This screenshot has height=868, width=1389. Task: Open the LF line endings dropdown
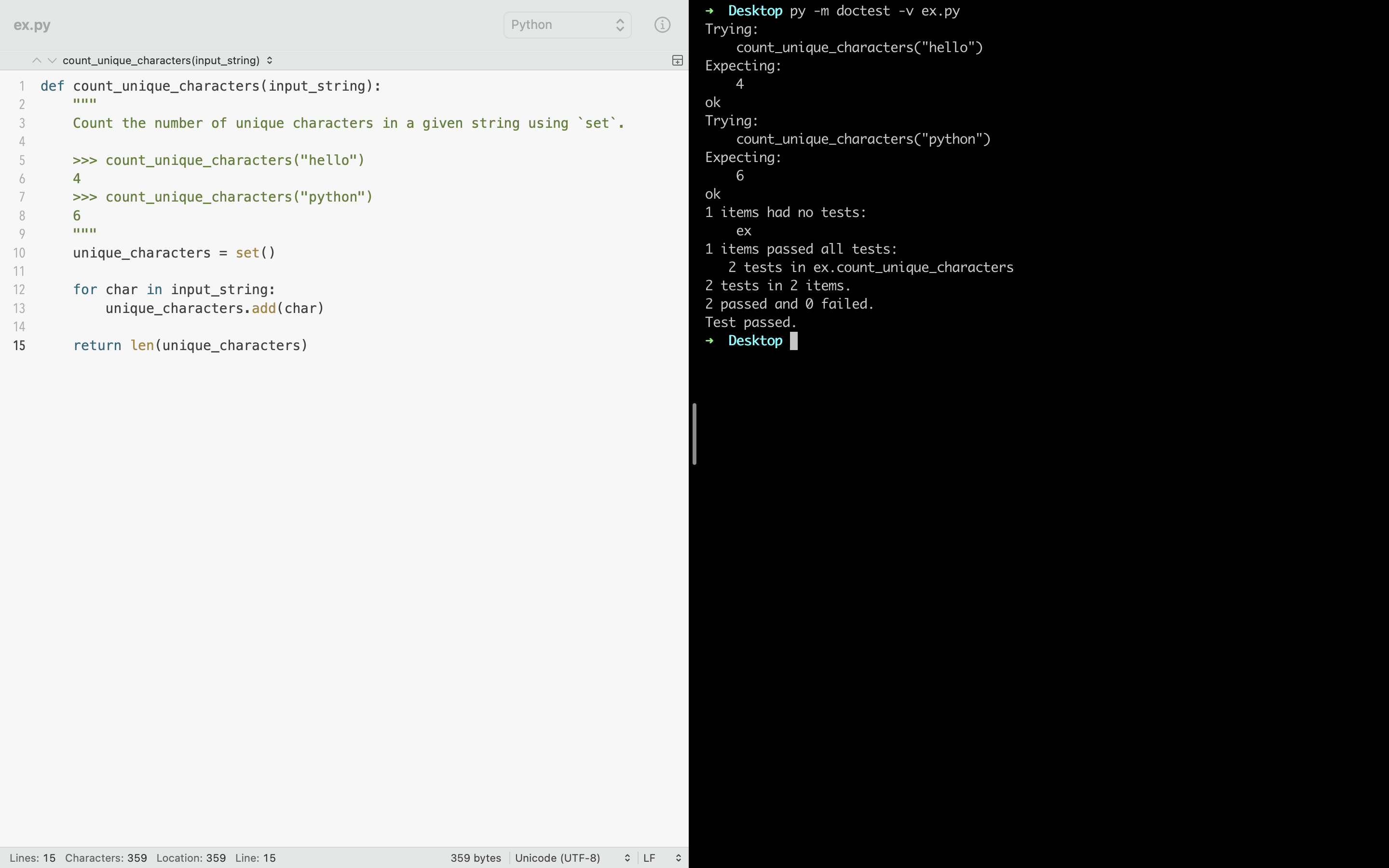click(662, 858)
